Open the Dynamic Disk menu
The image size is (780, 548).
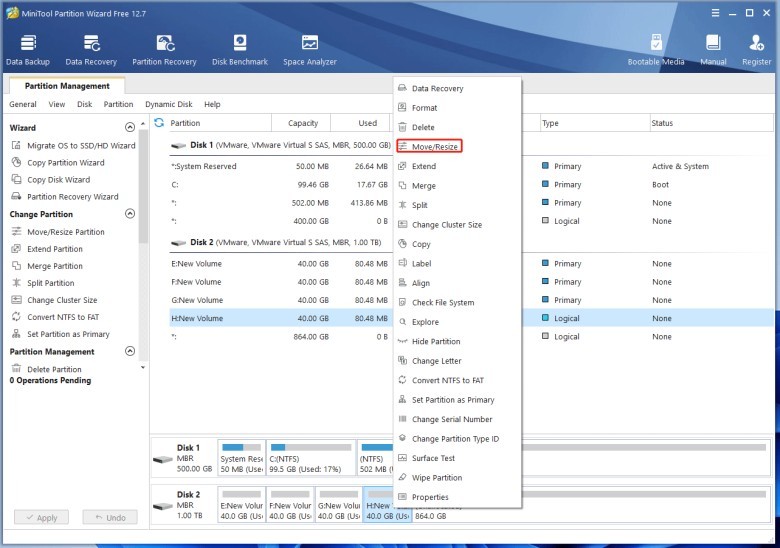click(x=168, y=104)
